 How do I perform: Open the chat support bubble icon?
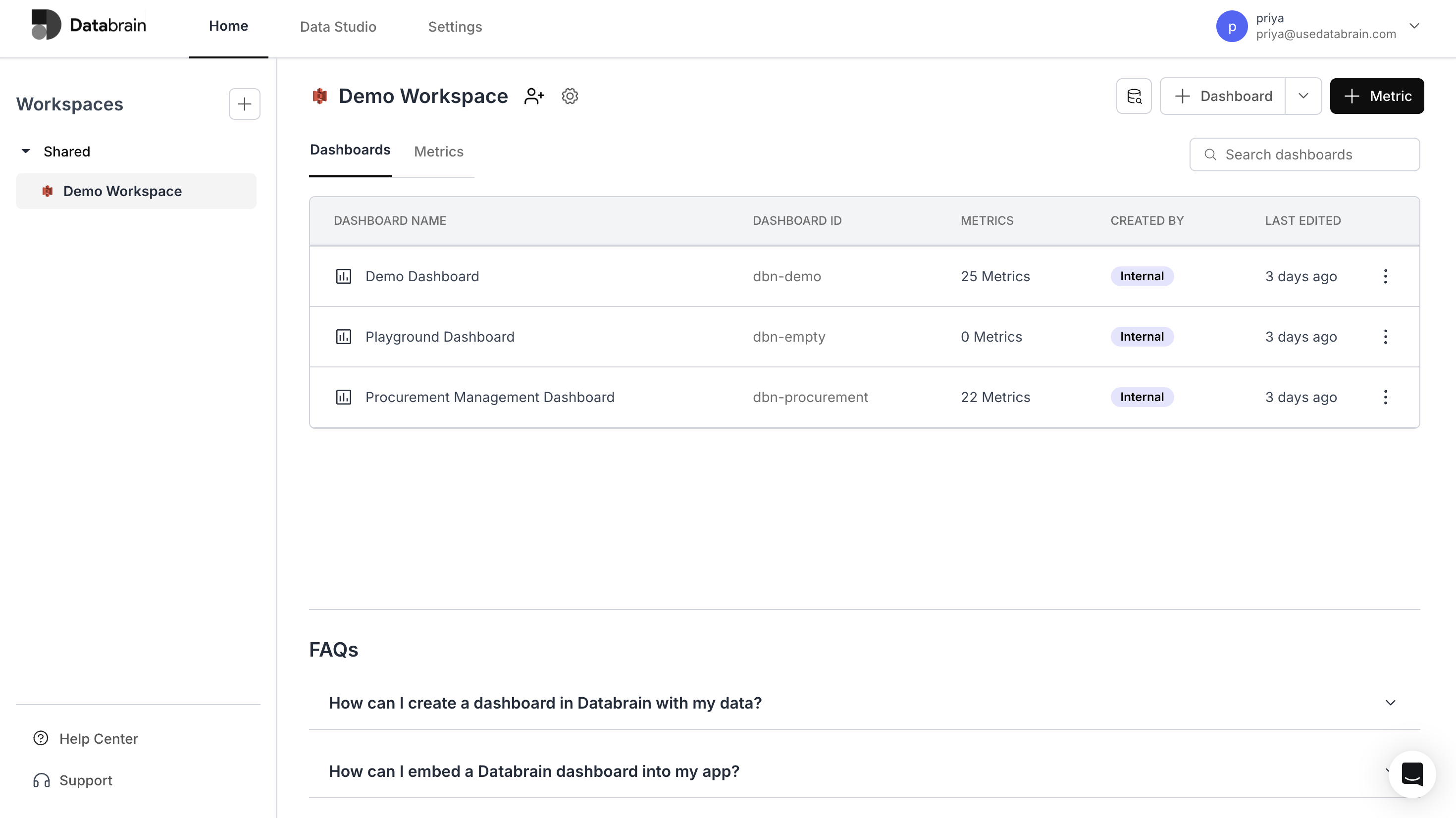pyautogui.click(x=1412, y=774)
